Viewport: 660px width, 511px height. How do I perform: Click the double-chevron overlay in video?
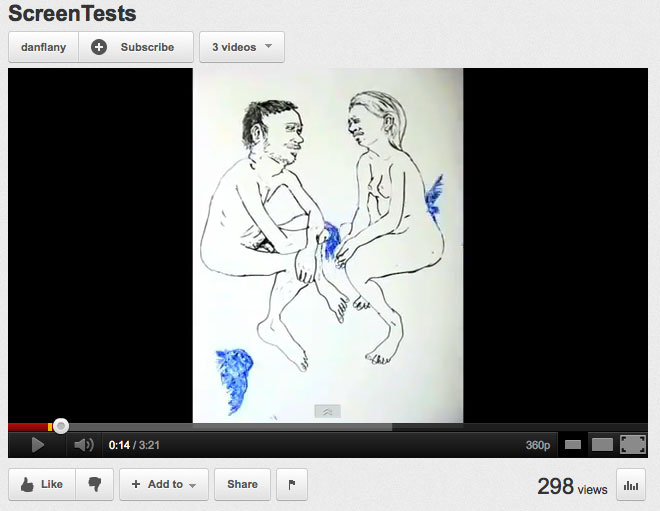point(327,411)
